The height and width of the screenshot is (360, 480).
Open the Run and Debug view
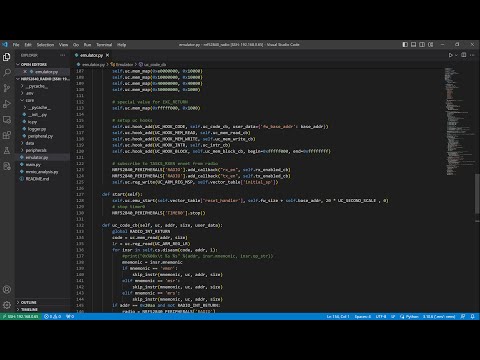(x=7, y=104)
